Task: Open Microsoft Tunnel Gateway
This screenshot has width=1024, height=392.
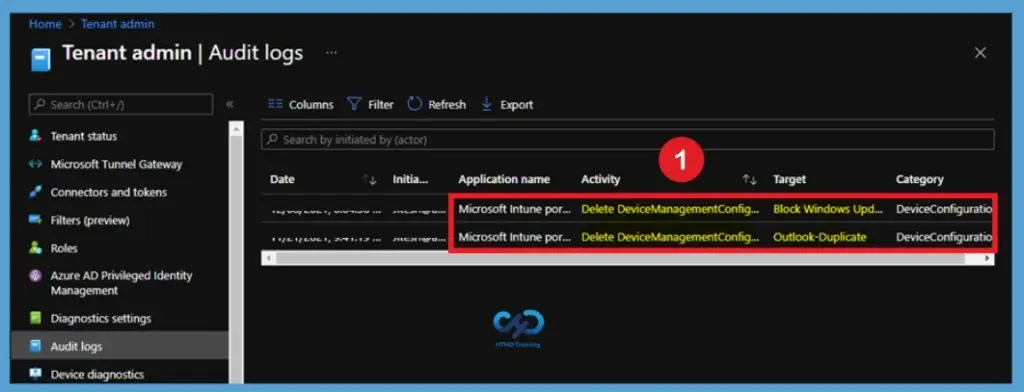Action: pyautogui.click(x=116, y=165)
